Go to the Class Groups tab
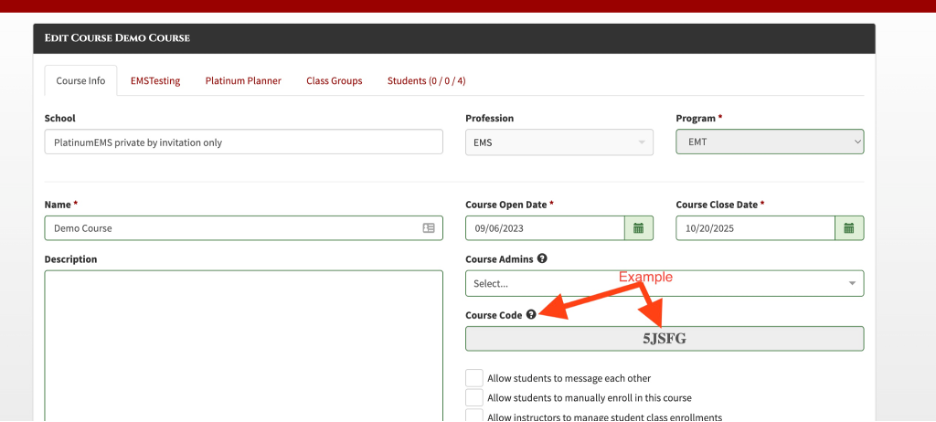The height and width of the screenshot is (422, 936). [x=334, y=81]
